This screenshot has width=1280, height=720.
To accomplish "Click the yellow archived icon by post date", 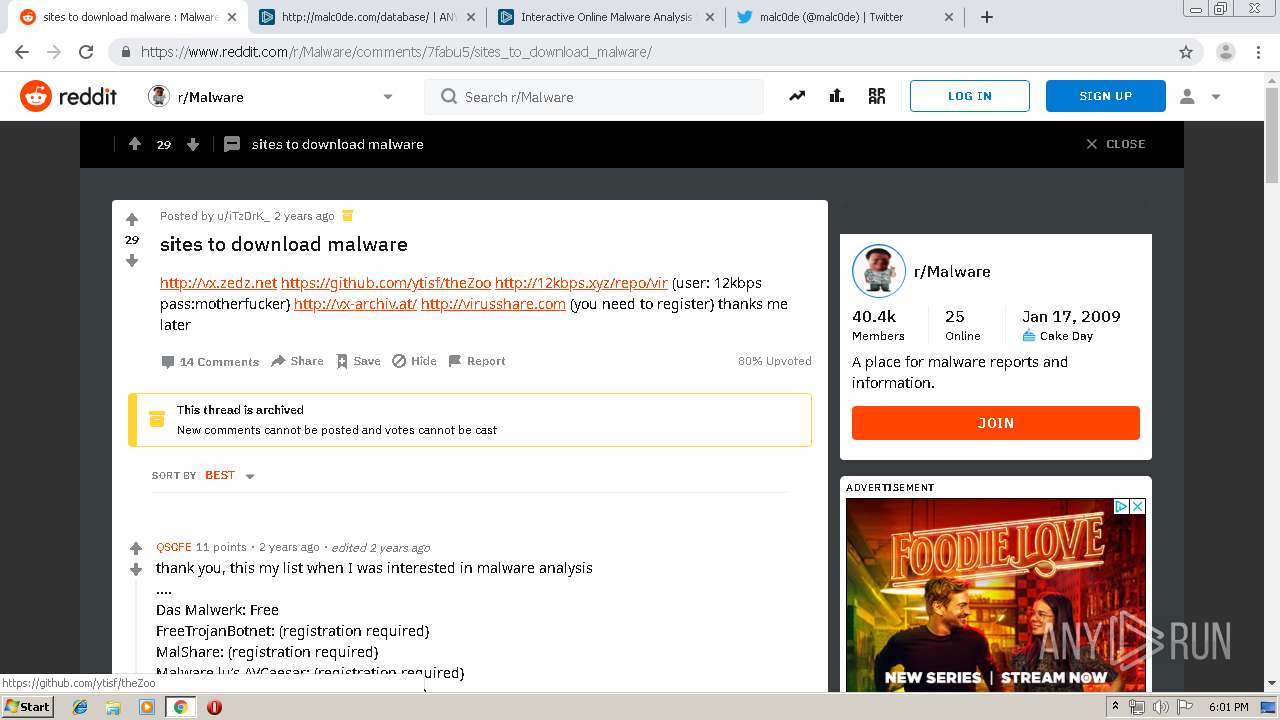I will [347, 215].
